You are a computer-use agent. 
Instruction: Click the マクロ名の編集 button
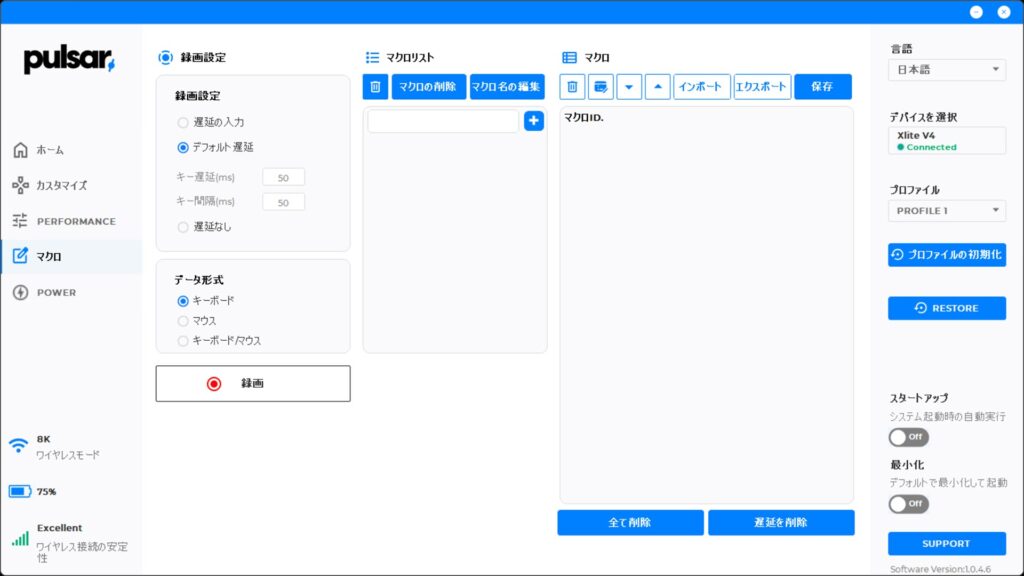click(507, 87)
